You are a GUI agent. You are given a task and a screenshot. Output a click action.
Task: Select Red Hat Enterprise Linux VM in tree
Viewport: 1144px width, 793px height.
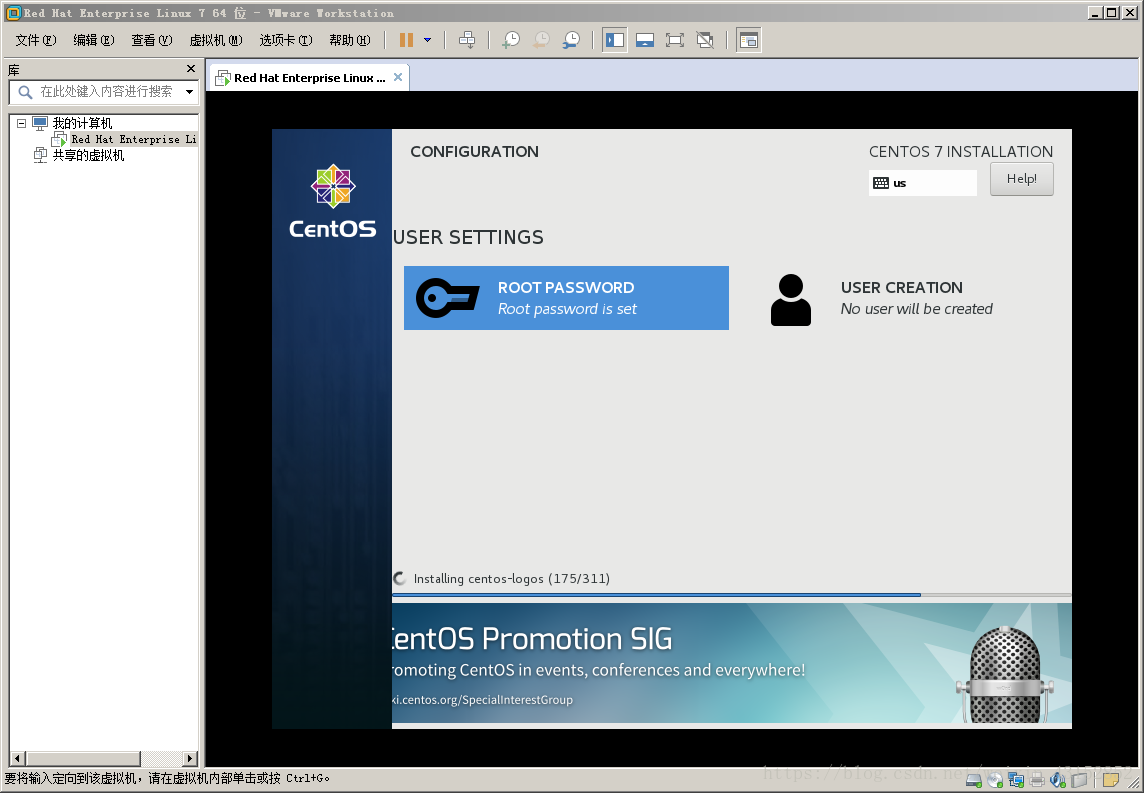pos(134,139)
